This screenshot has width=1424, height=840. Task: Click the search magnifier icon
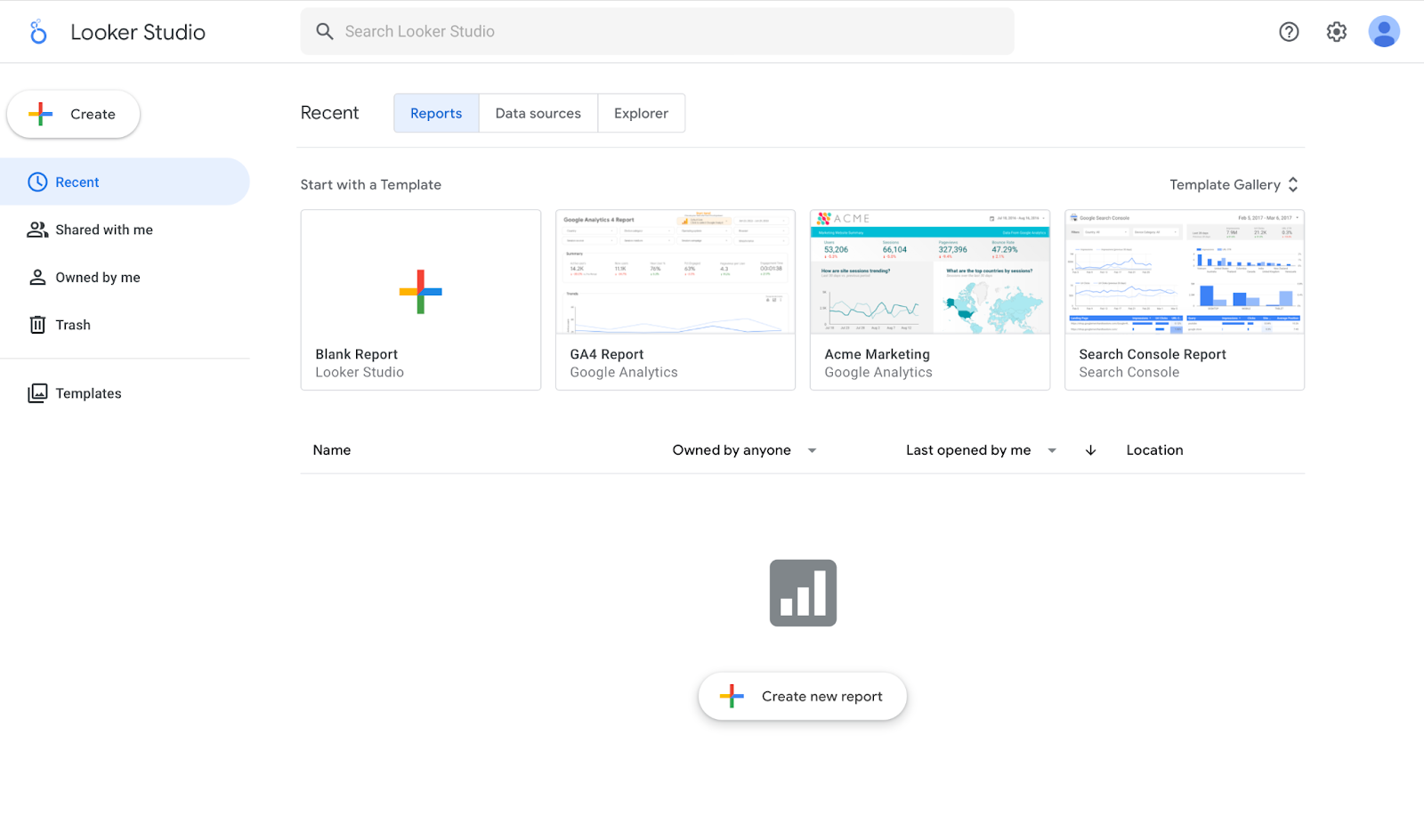point(325,31)
